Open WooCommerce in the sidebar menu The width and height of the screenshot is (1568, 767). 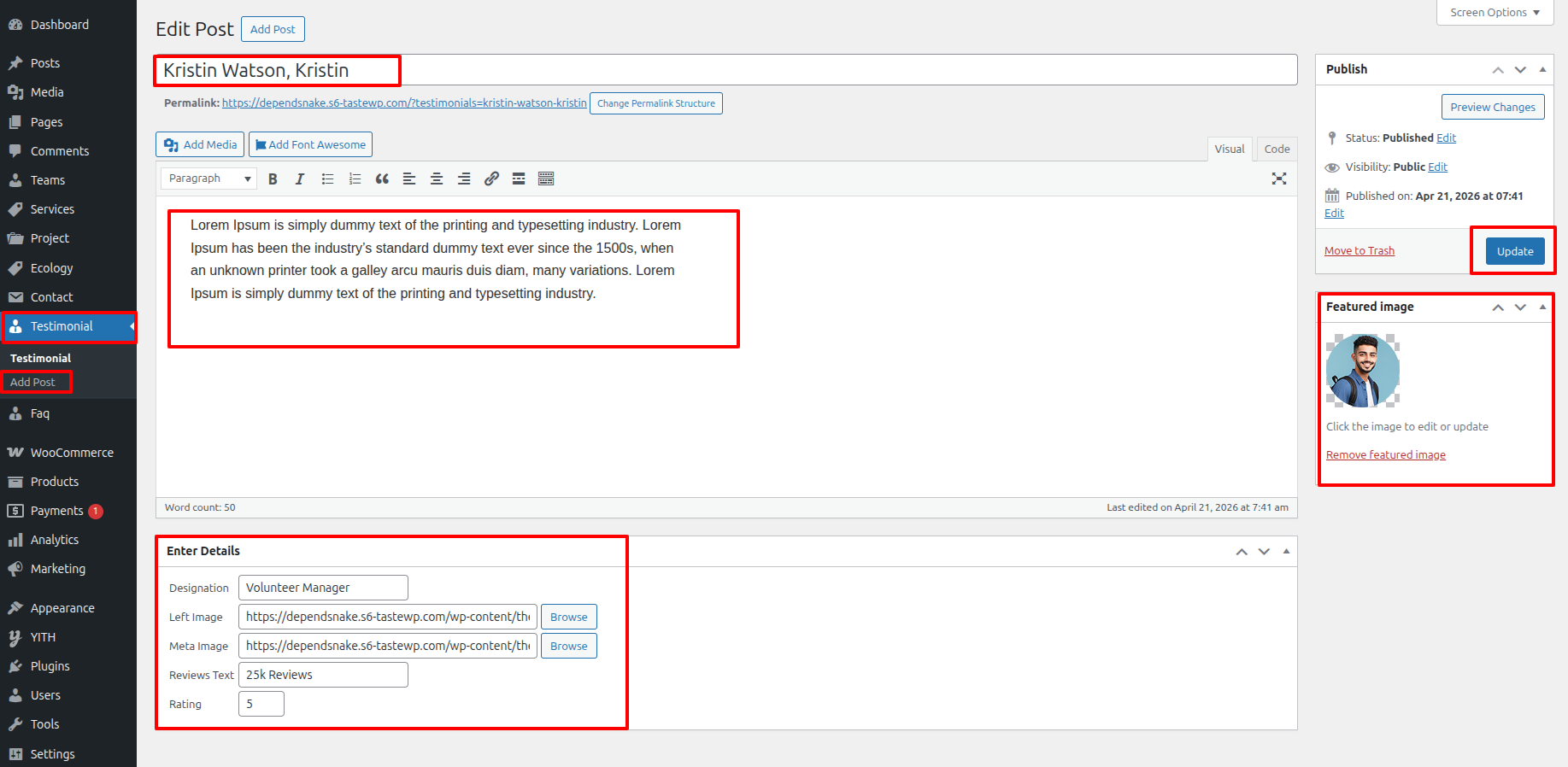click(72, 453)
